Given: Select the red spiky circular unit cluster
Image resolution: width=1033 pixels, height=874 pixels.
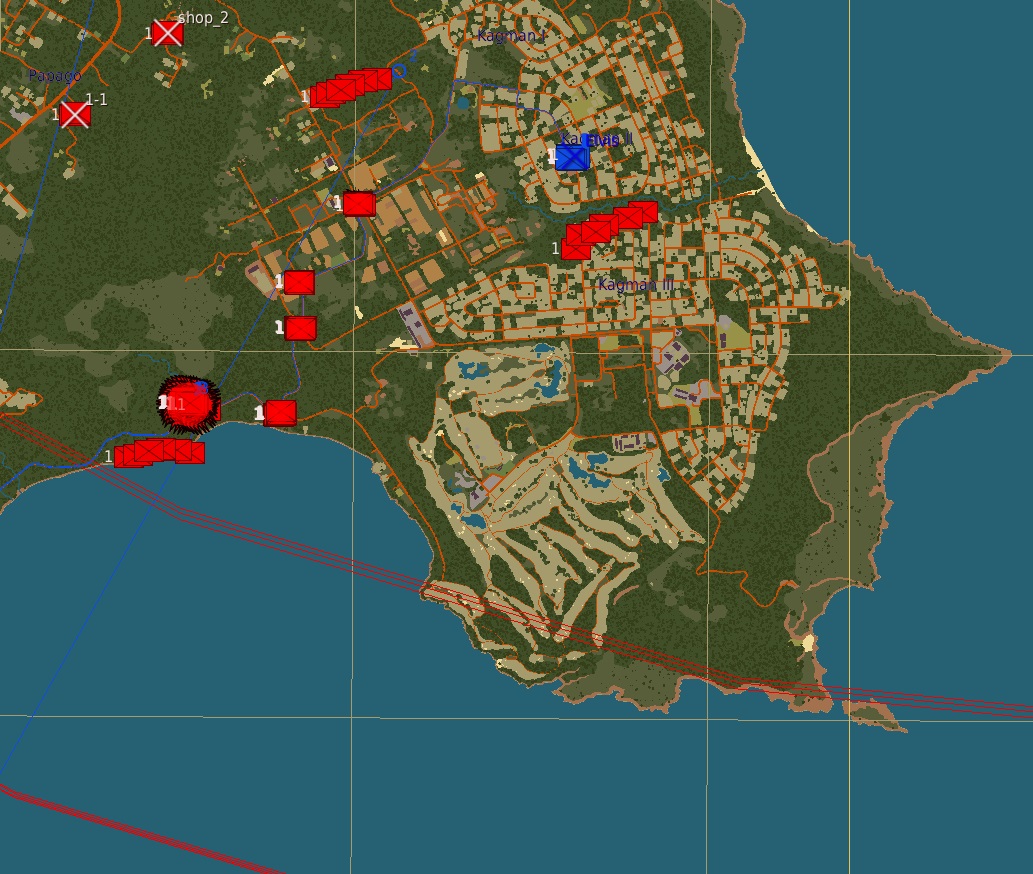Looking at the screenshot, I should point(188,403).
